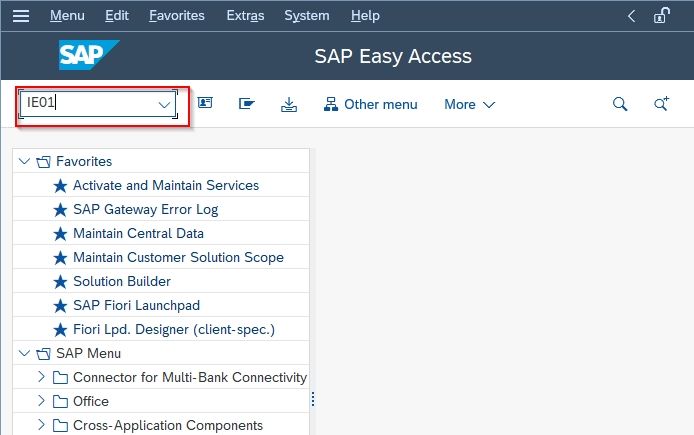
Task: Open the Menu menu
Action: click(x=67, y=16)
